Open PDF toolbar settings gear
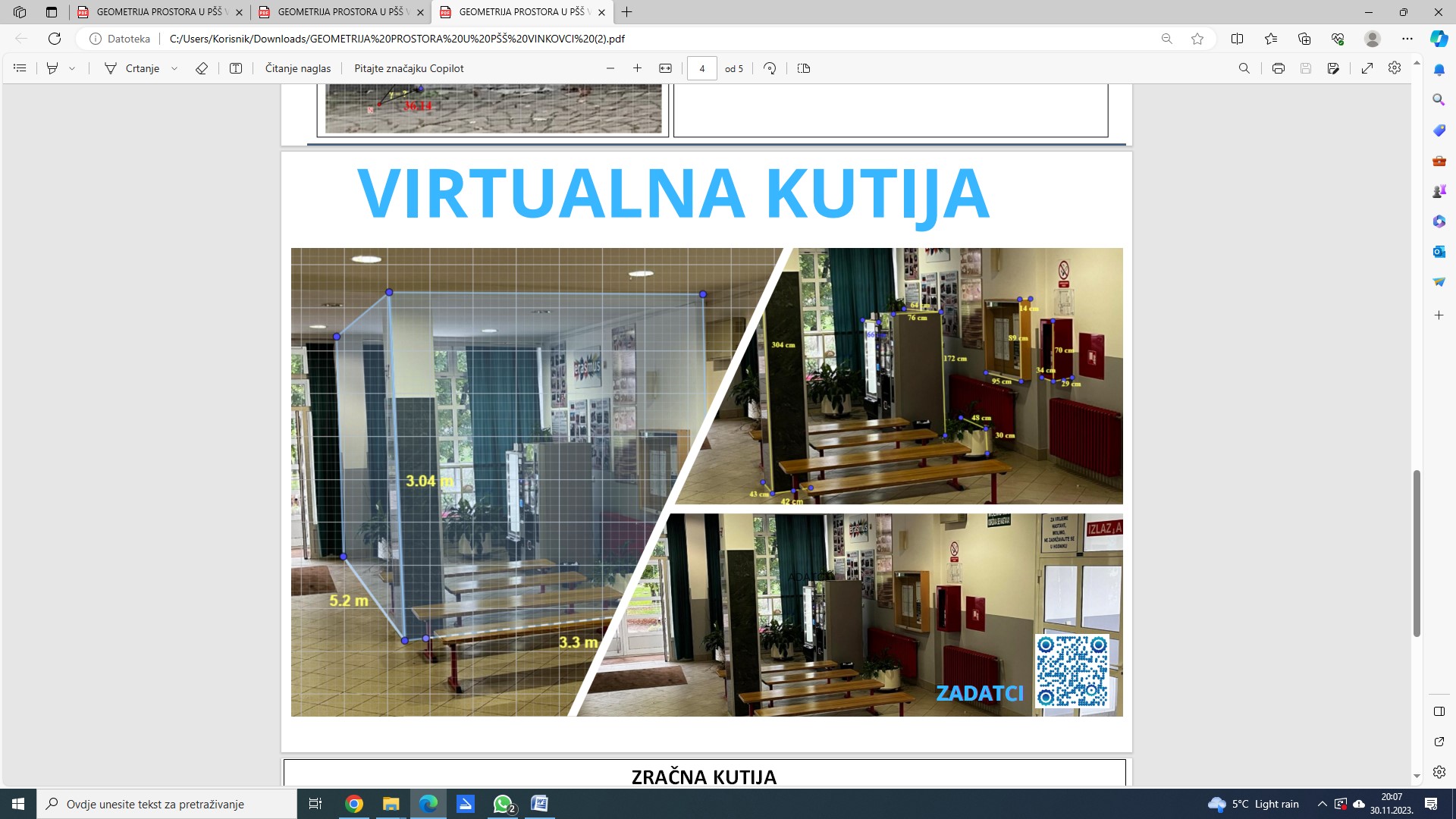 tap(1395, 68)
